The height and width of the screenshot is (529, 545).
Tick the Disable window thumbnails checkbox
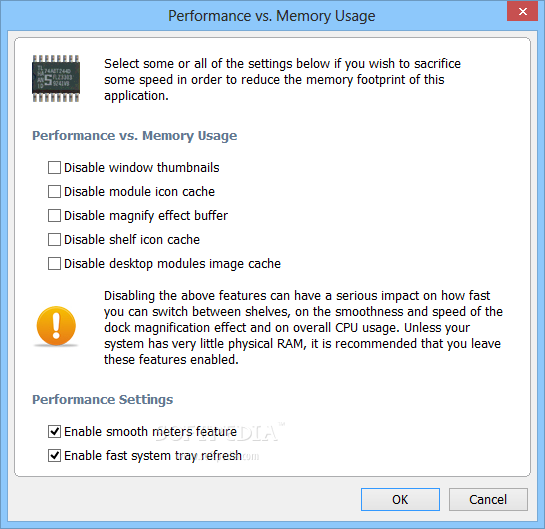click(54, 168)
